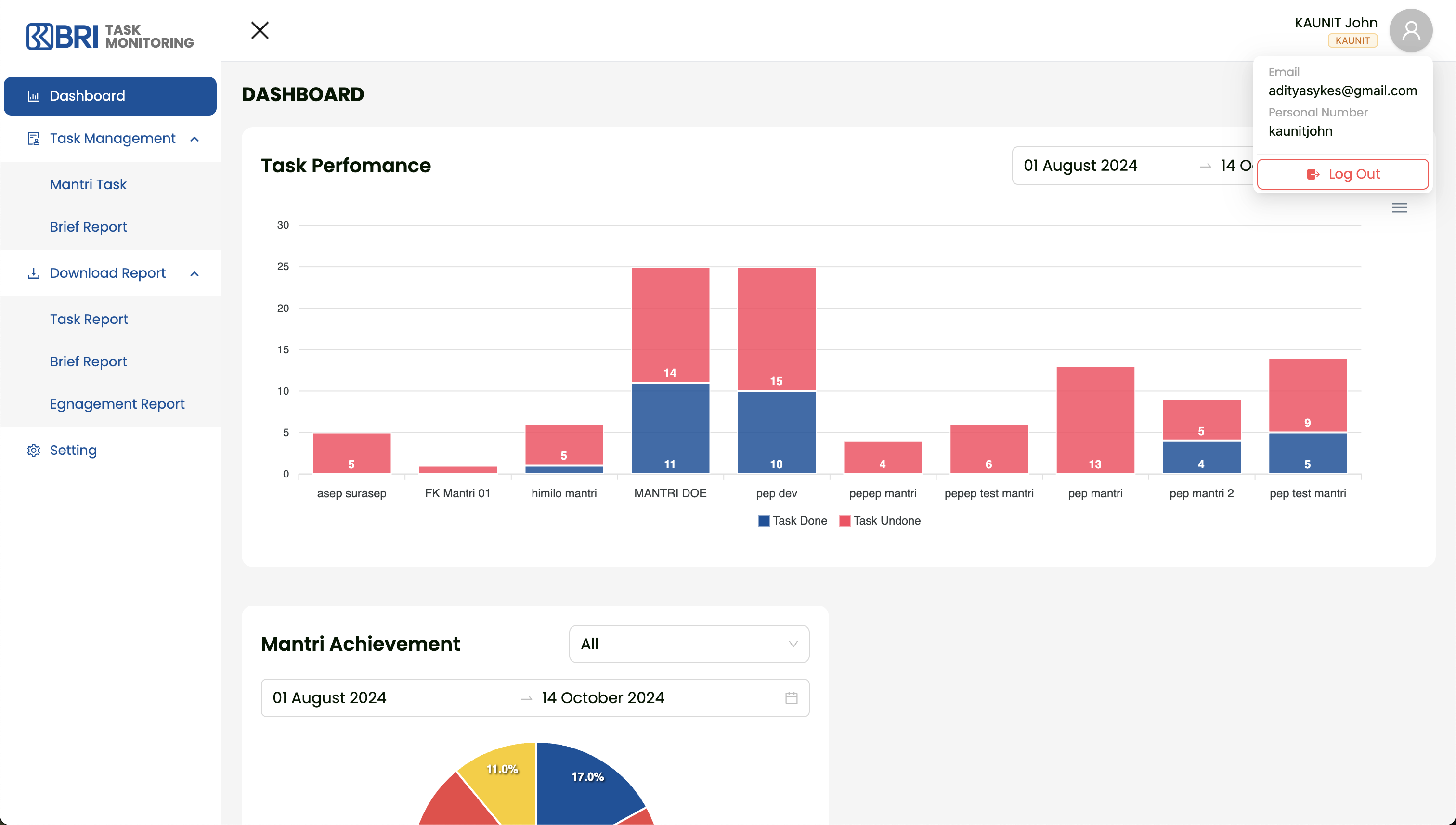Click MANTRI DOE task undone bar (14)

(x=670, y=324)
